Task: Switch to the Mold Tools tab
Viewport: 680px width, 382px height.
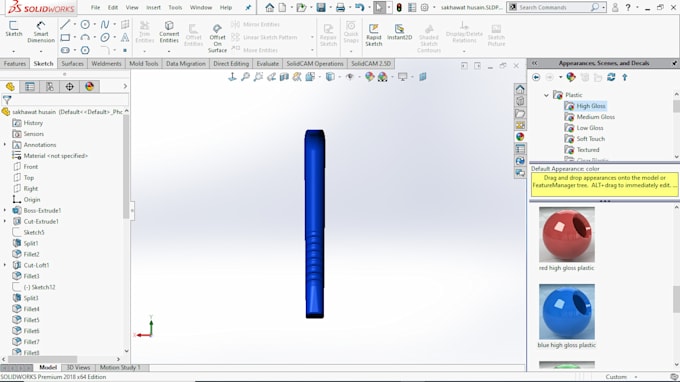Action: (144, 64)
